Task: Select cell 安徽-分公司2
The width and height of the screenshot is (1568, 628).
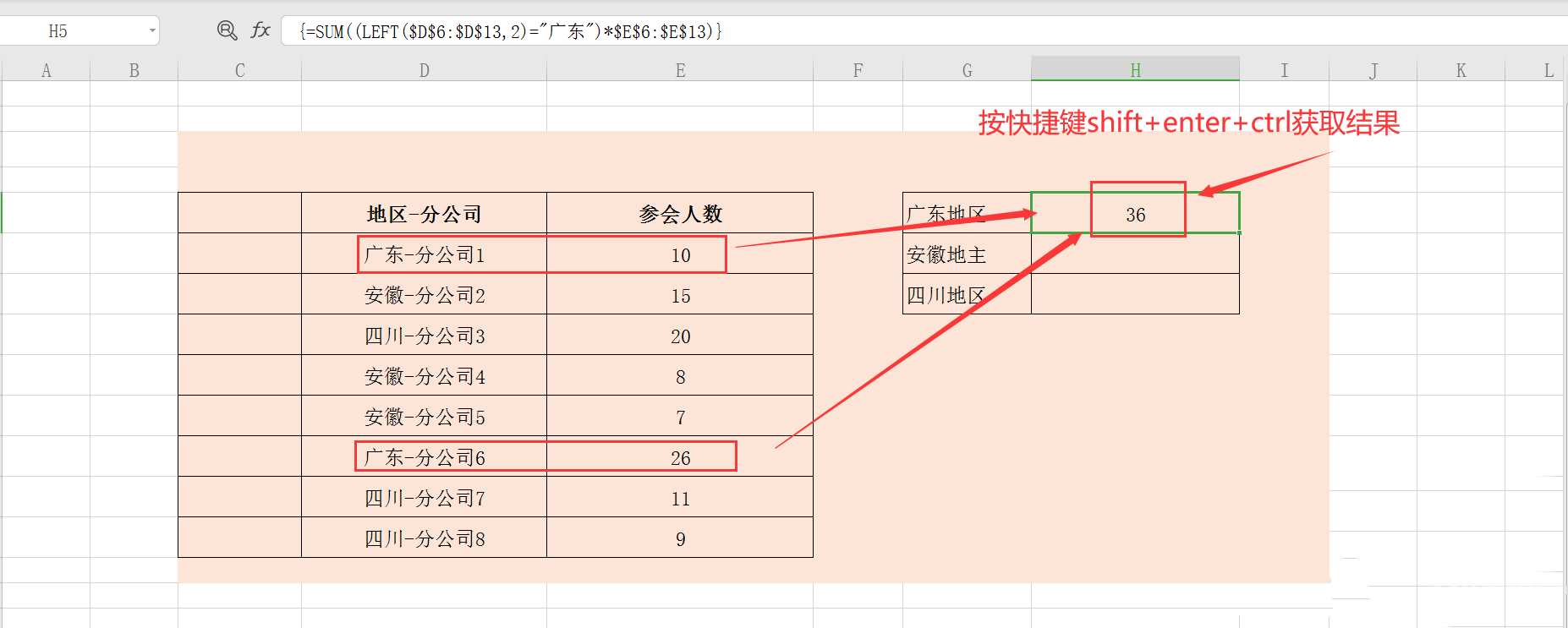Action: point(424,294)
